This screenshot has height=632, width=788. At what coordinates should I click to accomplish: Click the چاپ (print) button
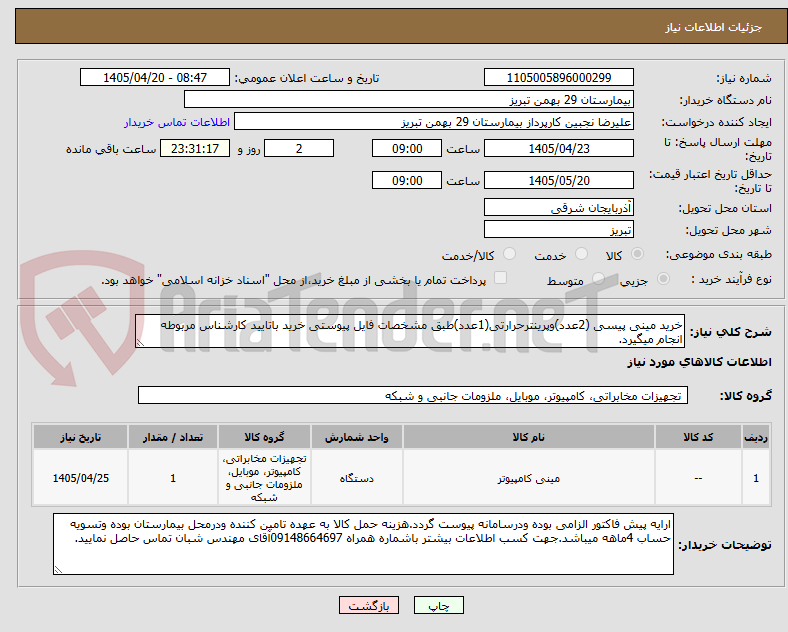pyautogui.click(x=438, y=605)
